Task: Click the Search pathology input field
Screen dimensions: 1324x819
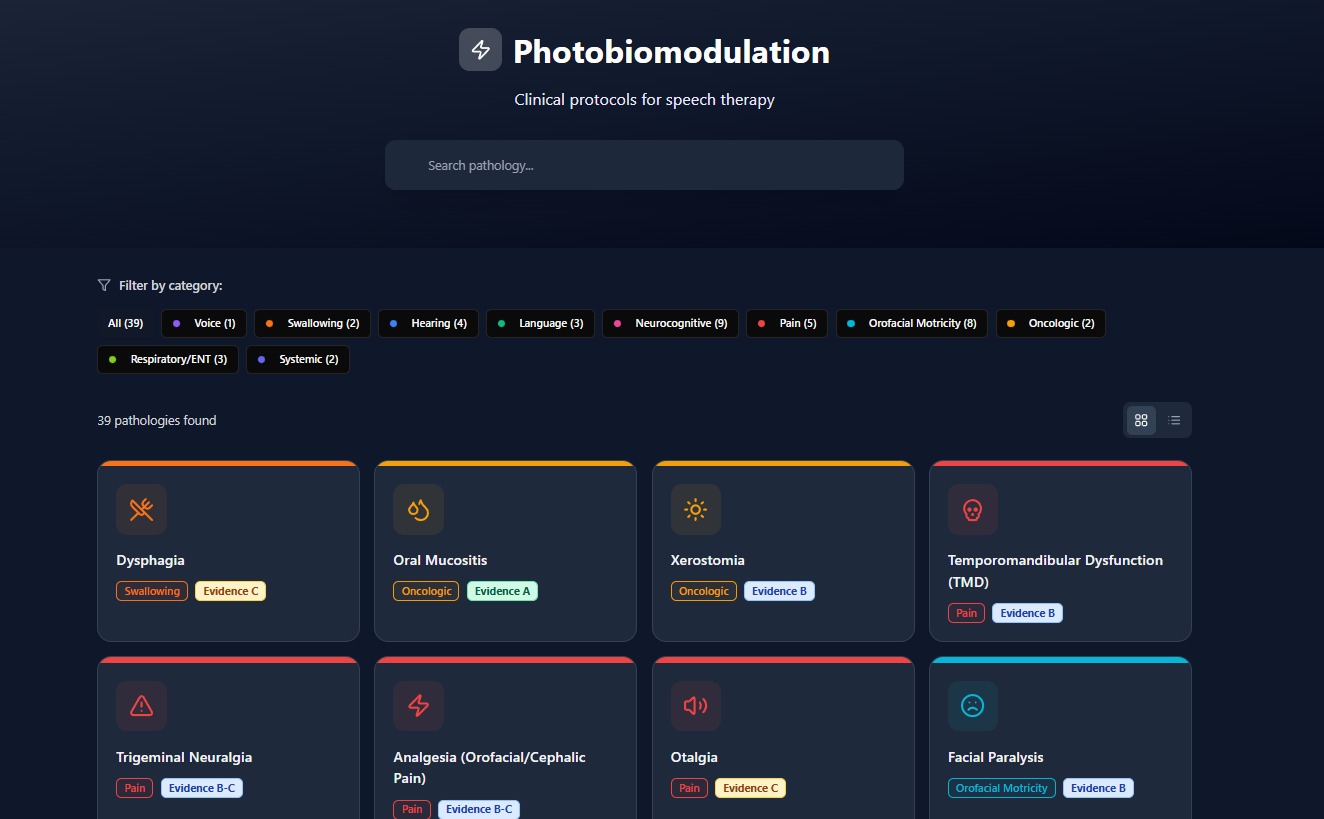Action: click(x=644, y=165)
